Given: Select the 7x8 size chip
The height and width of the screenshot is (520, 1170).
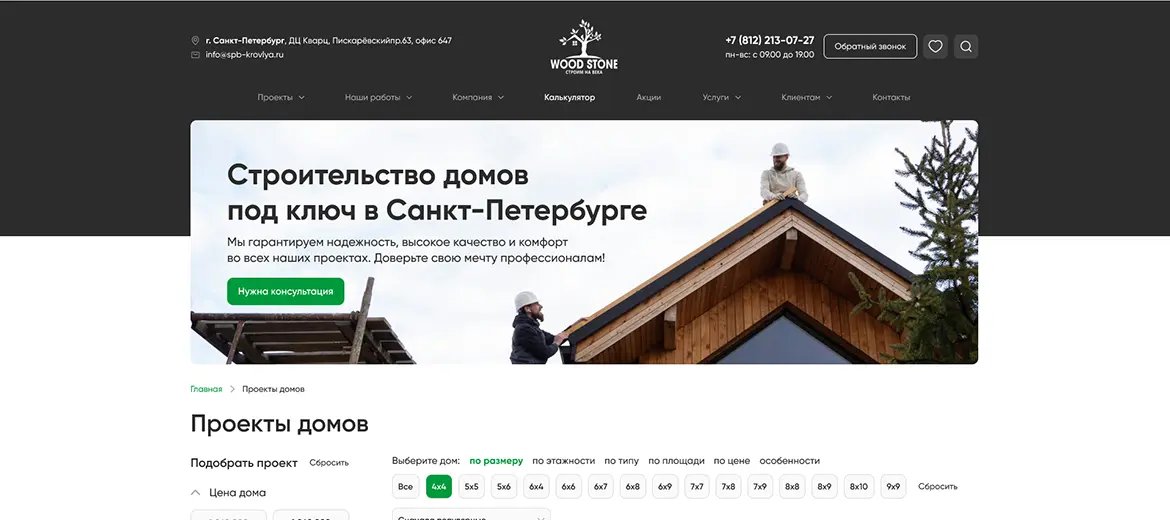Looking at the screenshot, I should tap(728, 486).
